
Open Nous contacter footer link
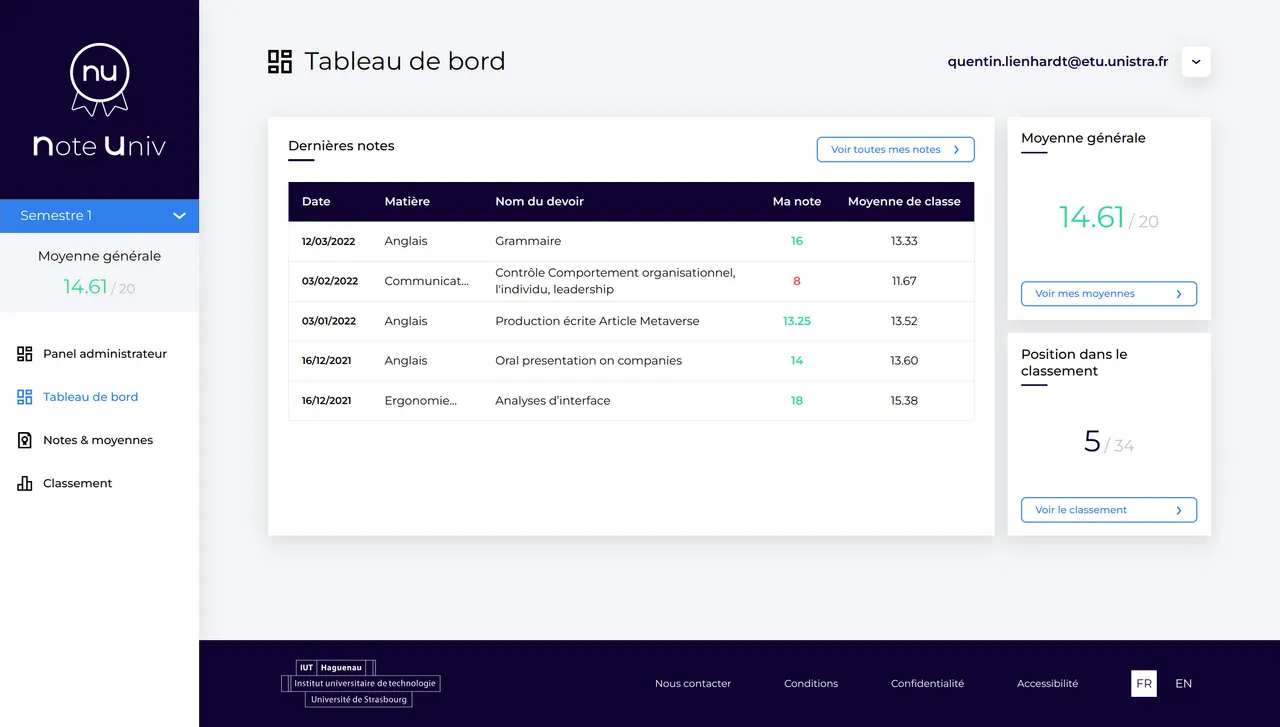point(693,684)
